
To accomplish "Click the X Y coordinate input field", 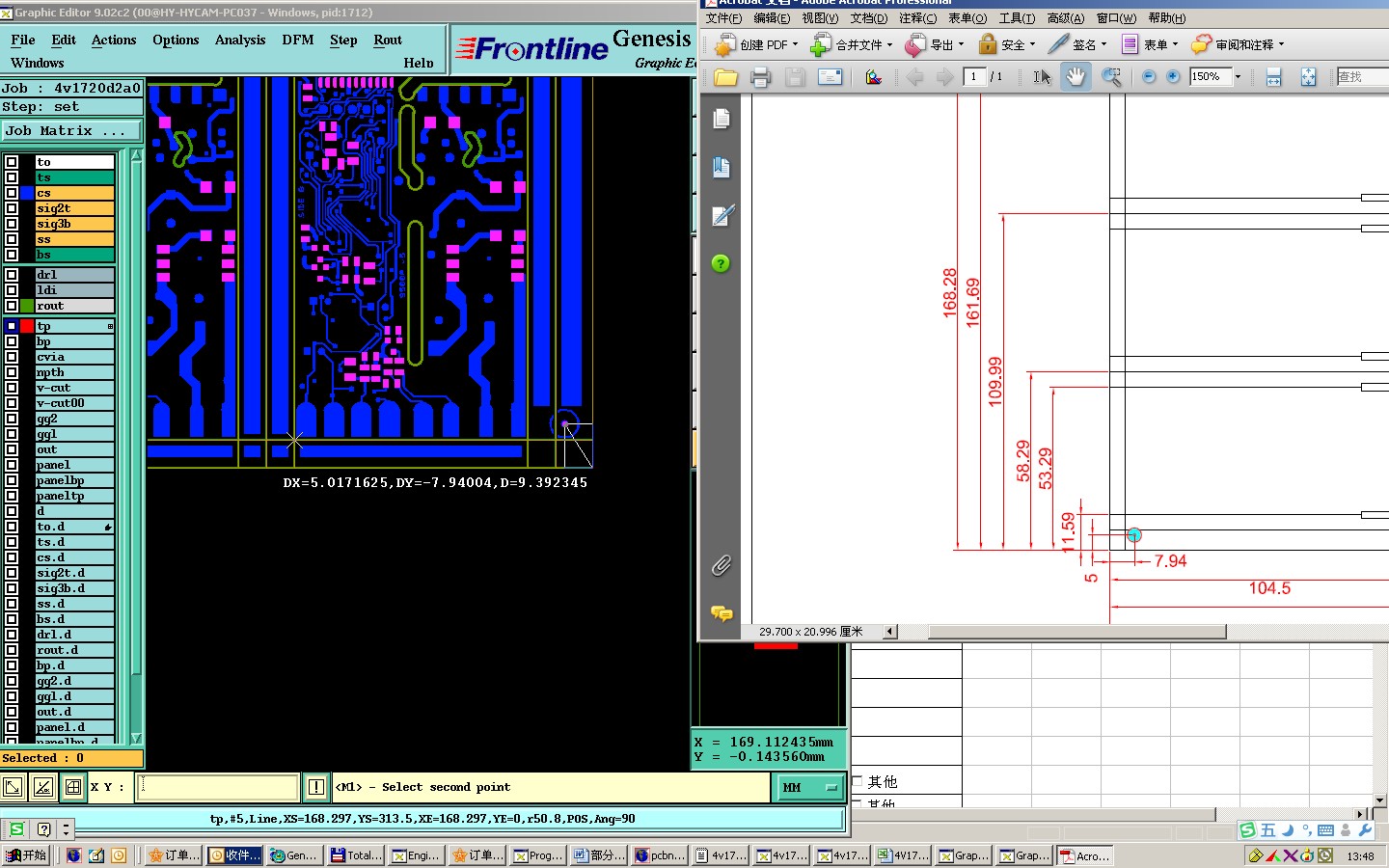I will tap(218, 787).
